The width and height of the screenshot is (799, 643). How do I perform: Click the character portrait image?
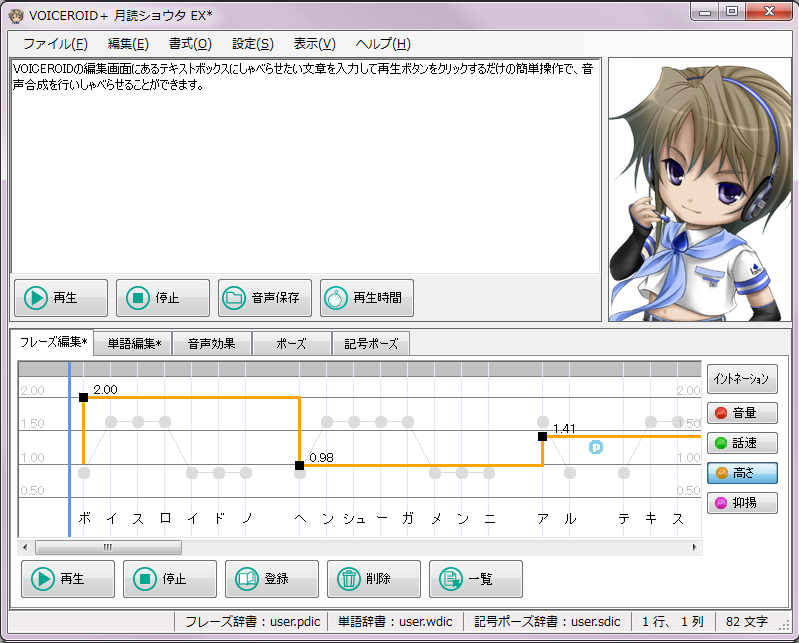pos(700,190)
